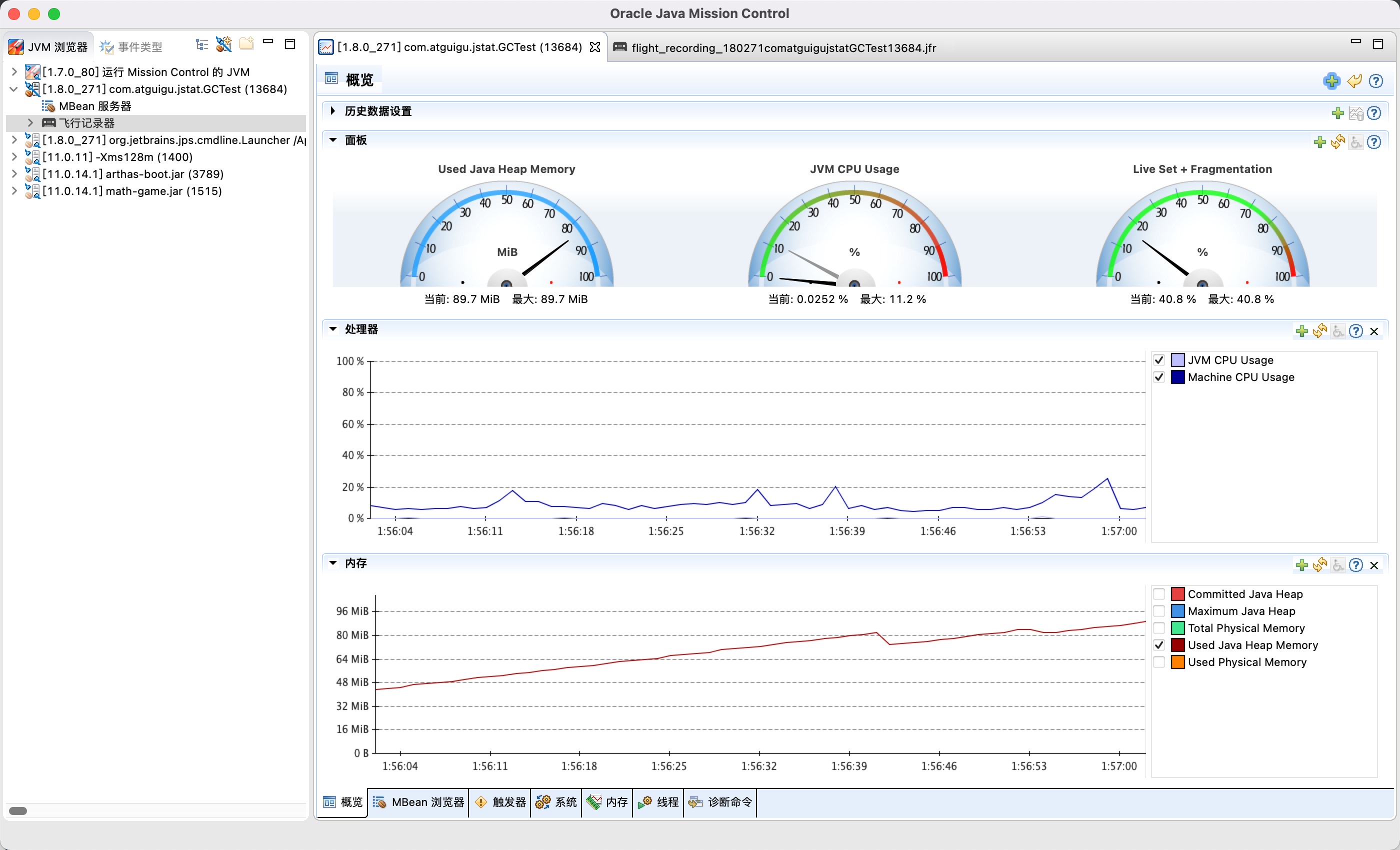Click the JVM CPU Usage color swatch
The image size is (1400, 850).
pos(1177,359)
